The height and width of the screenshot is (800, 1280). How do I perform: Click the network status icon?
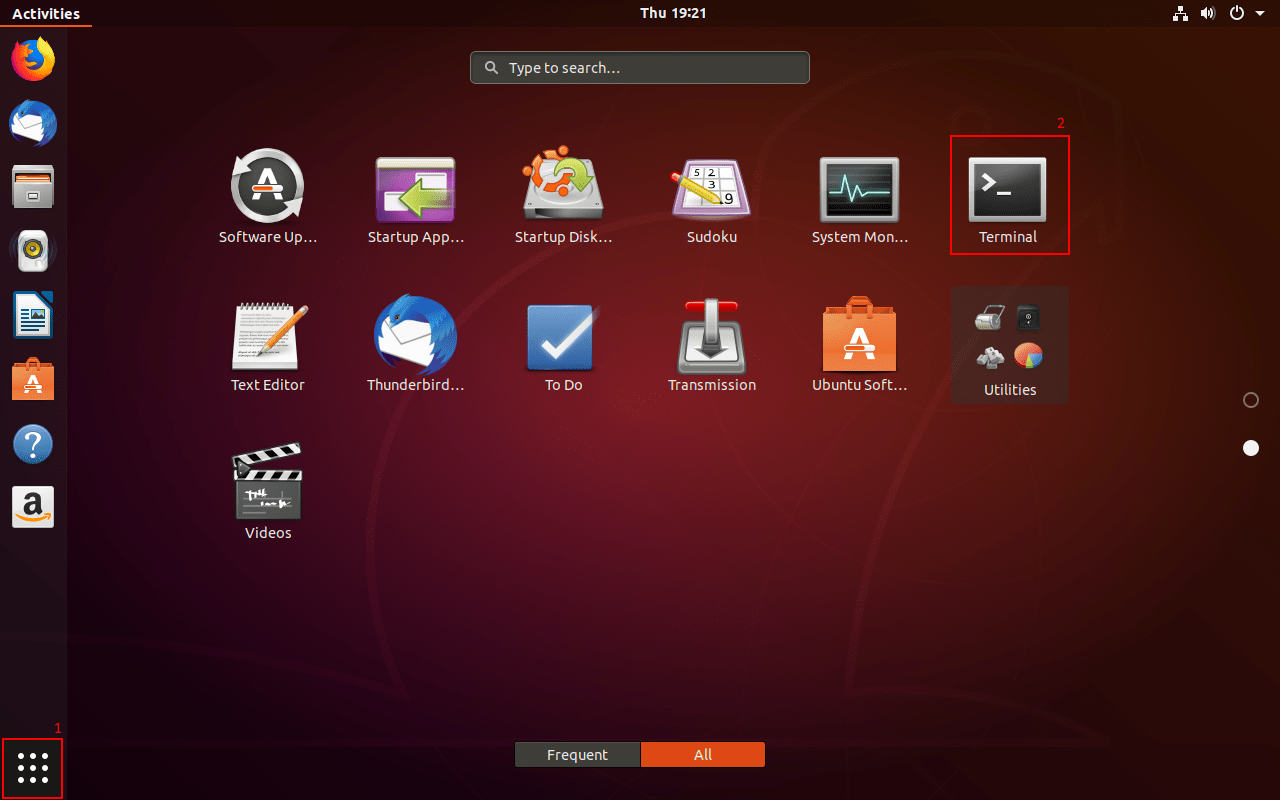coord(1180,13)
